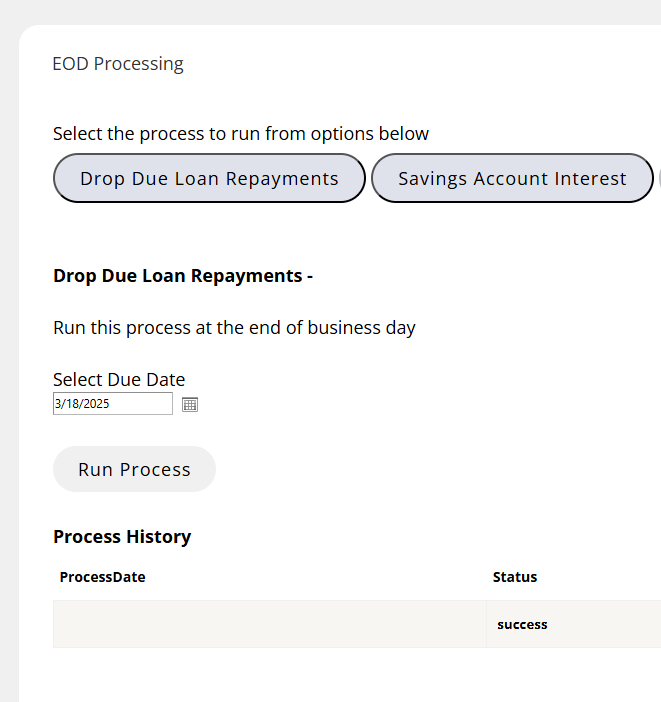Click the end of business day instruction text
661x702 pixels.
(234, 328)
